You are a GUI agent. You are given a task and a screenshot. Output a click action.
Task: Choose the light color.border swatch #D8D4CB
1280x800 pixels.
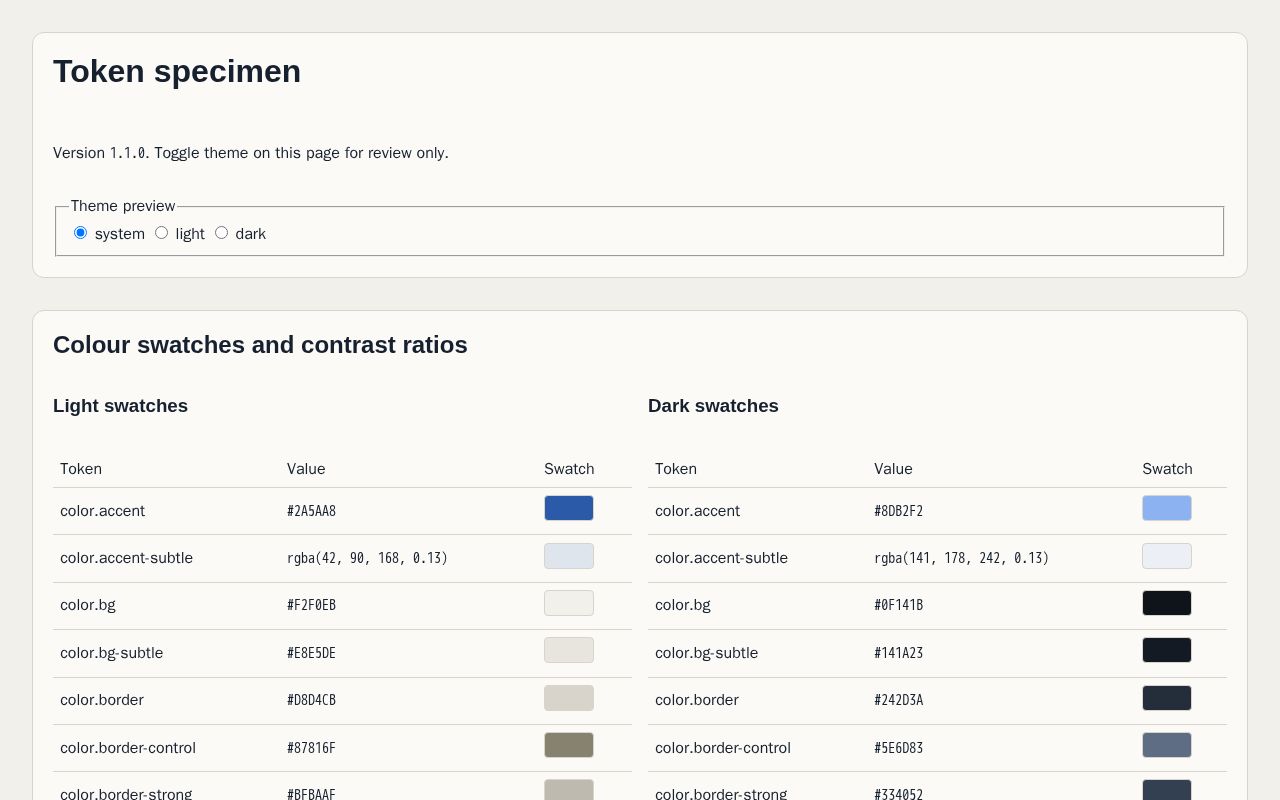569,698
